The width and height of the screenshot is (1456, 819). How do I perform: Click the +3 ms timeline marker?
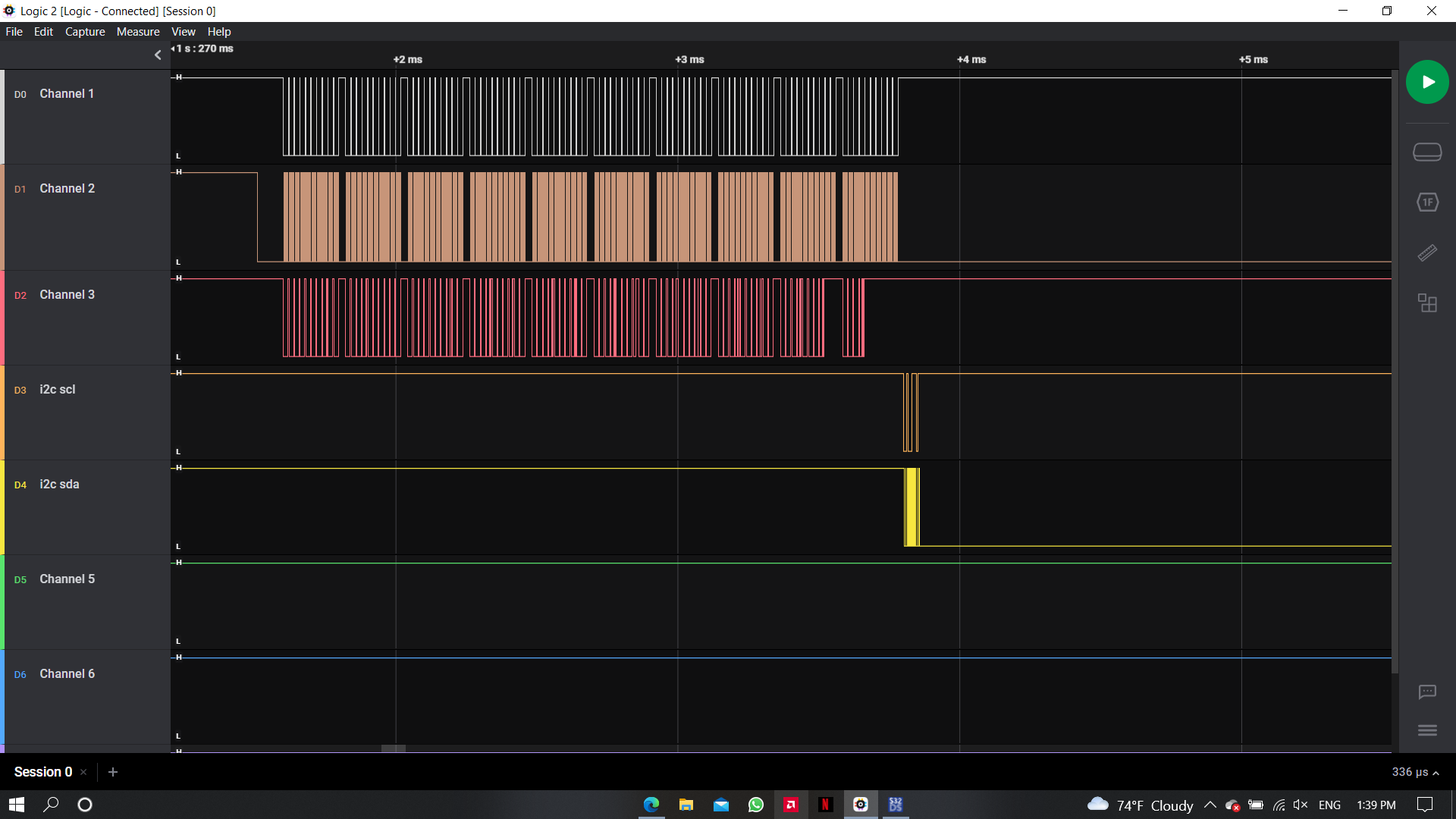pos(689,59)
